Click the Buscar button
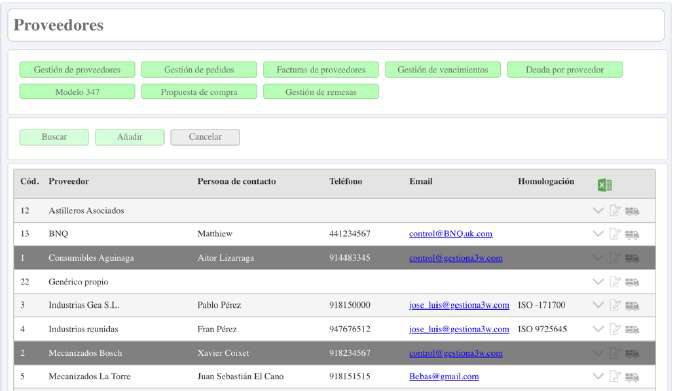The image size is (675, 391). [x=54, y=137]
